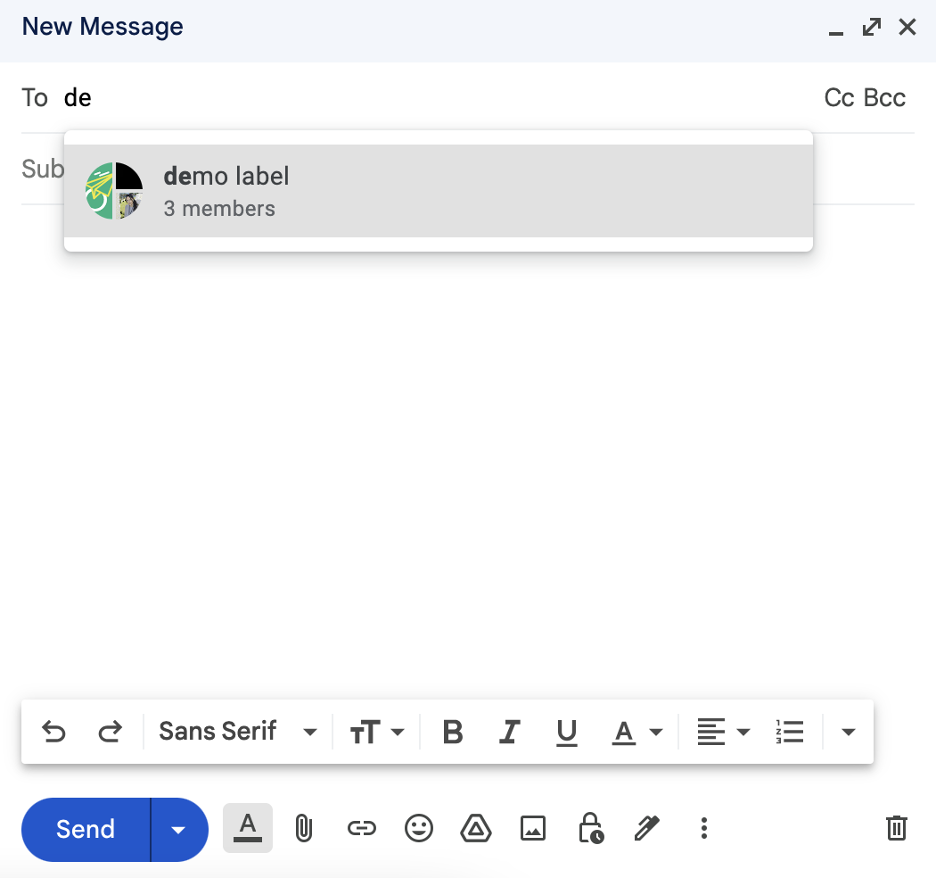
Task: Turn on confidential mode
Action: click(x=591, y=828)
